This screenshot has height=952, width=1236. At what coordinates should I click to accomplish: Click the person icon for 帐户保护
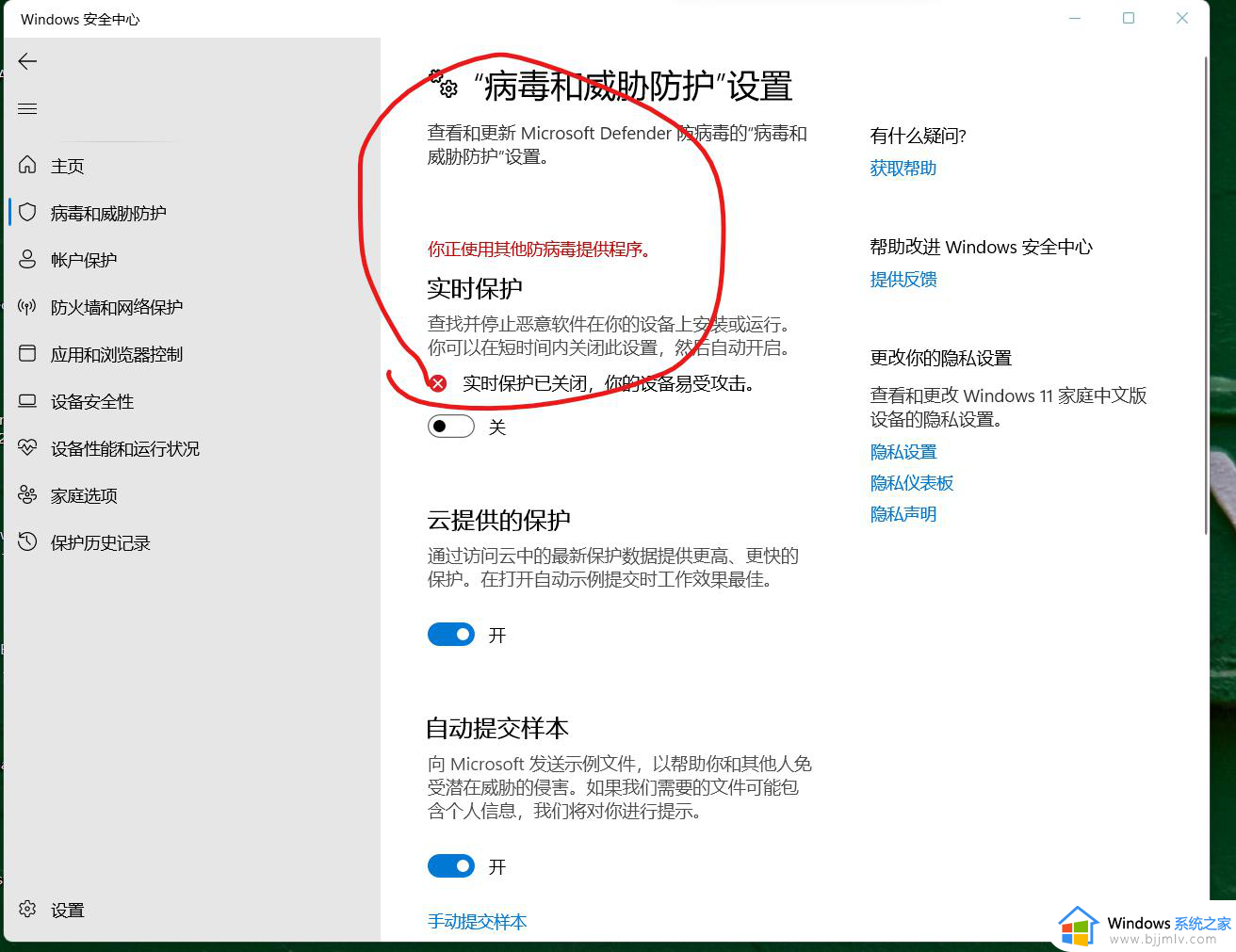[27, 259]
